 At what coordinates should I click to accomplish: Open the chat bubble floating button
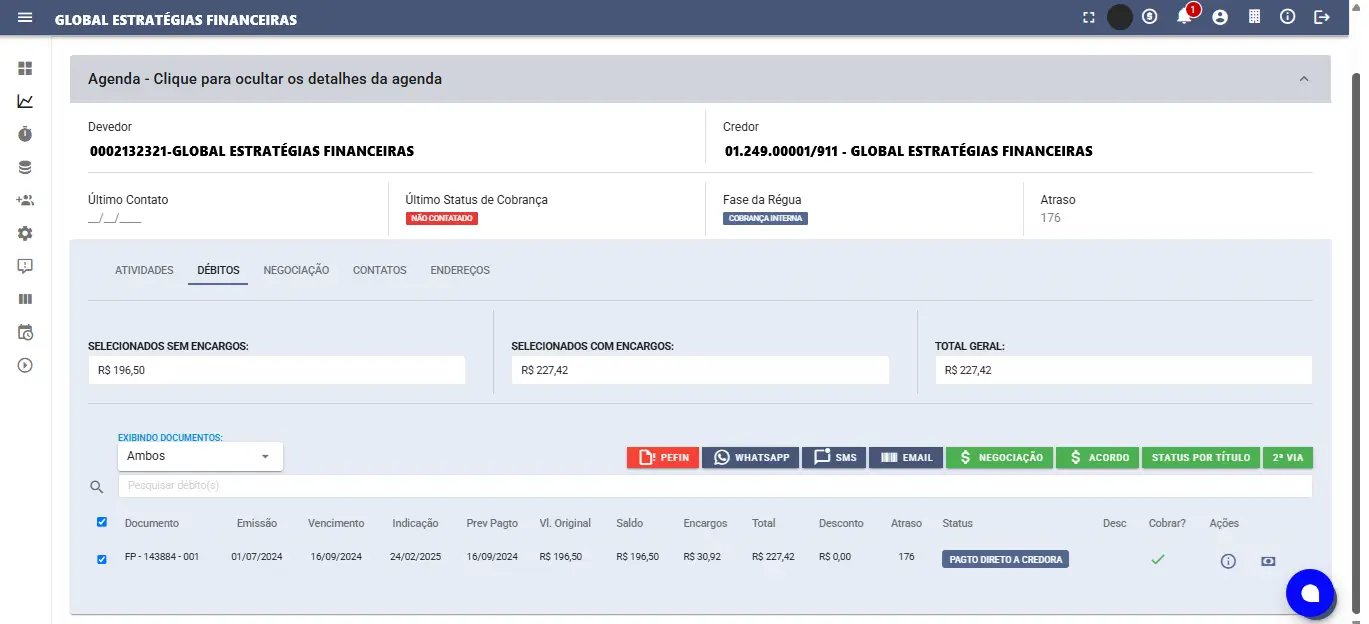click(x=1309, y=593)
